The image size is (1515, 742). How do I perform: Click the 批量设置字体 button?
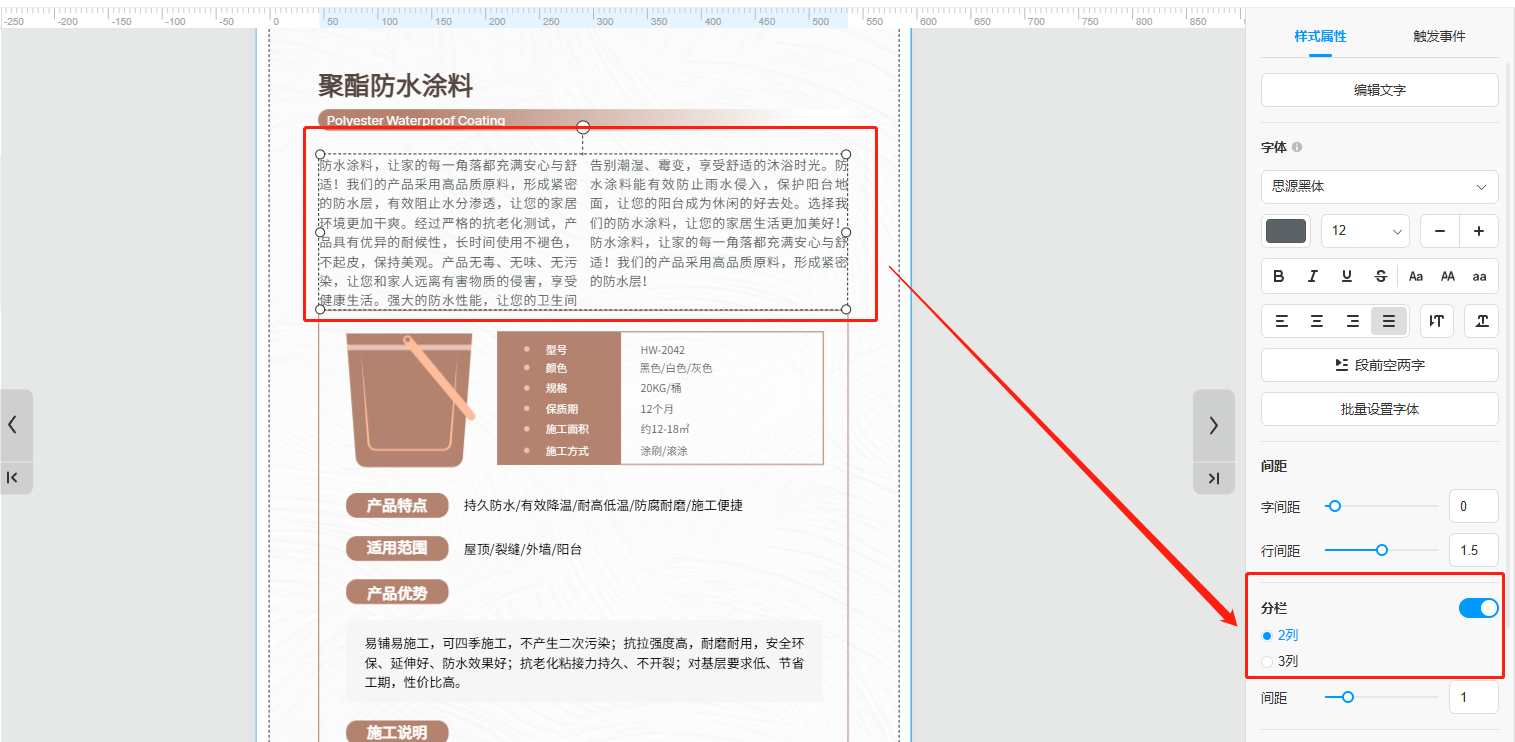[1379, 409]
